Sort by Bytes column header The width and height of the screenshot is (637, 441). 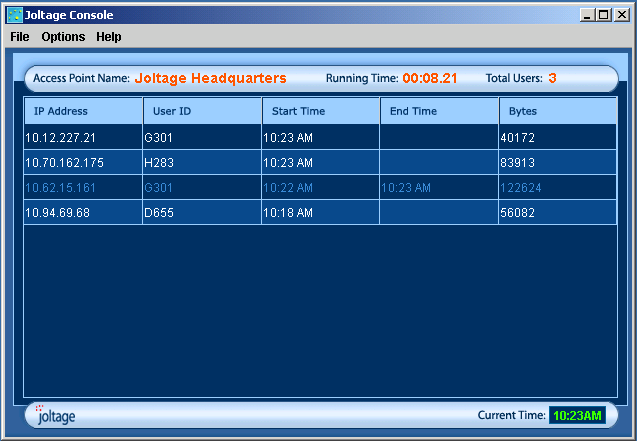pyautogui.click(x=558, y=111)
